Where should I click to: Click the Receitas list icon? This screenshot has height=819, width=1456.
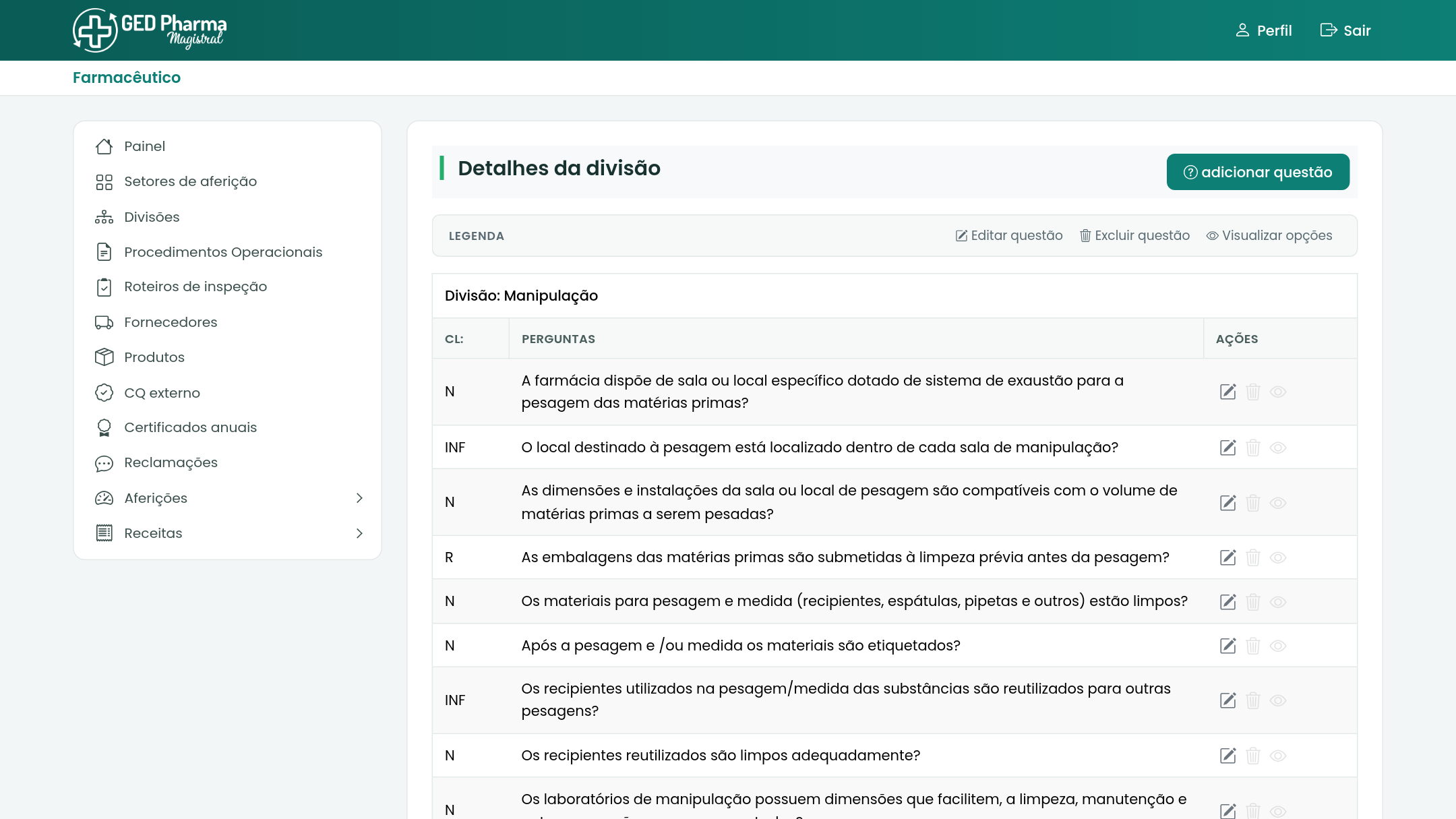click(104, 533)
